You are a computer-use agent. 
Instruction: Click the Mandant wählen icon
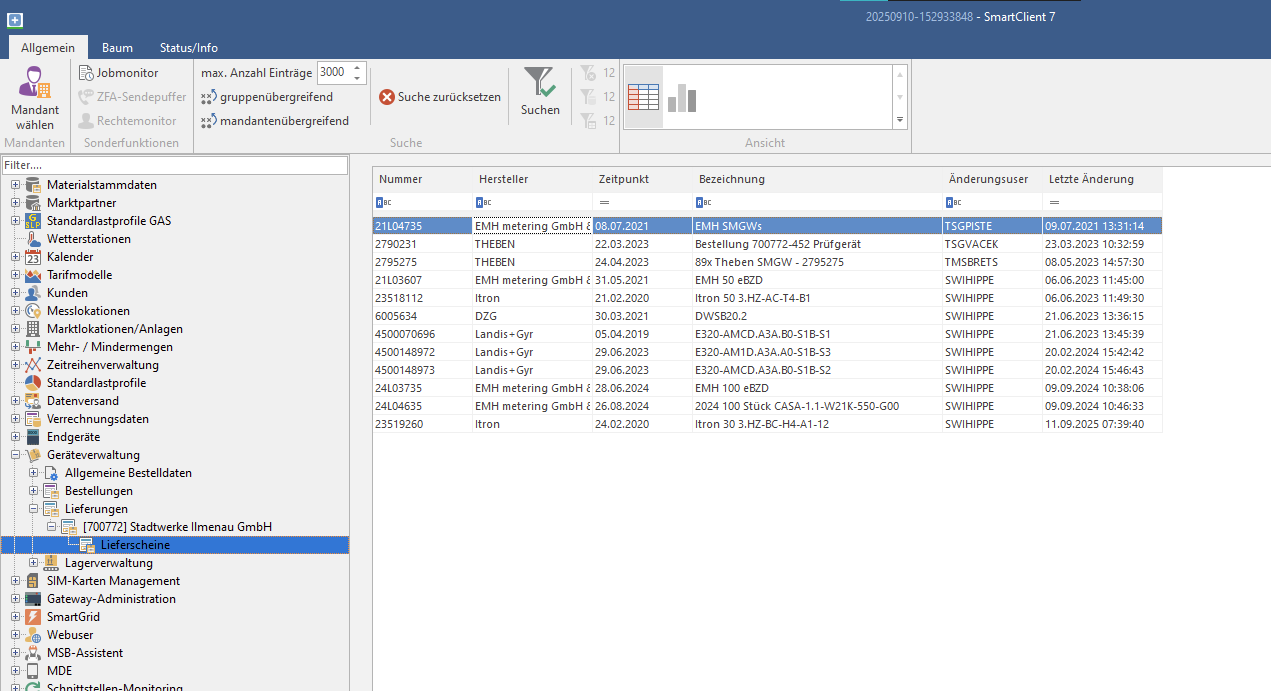click(x=35, y=82)
